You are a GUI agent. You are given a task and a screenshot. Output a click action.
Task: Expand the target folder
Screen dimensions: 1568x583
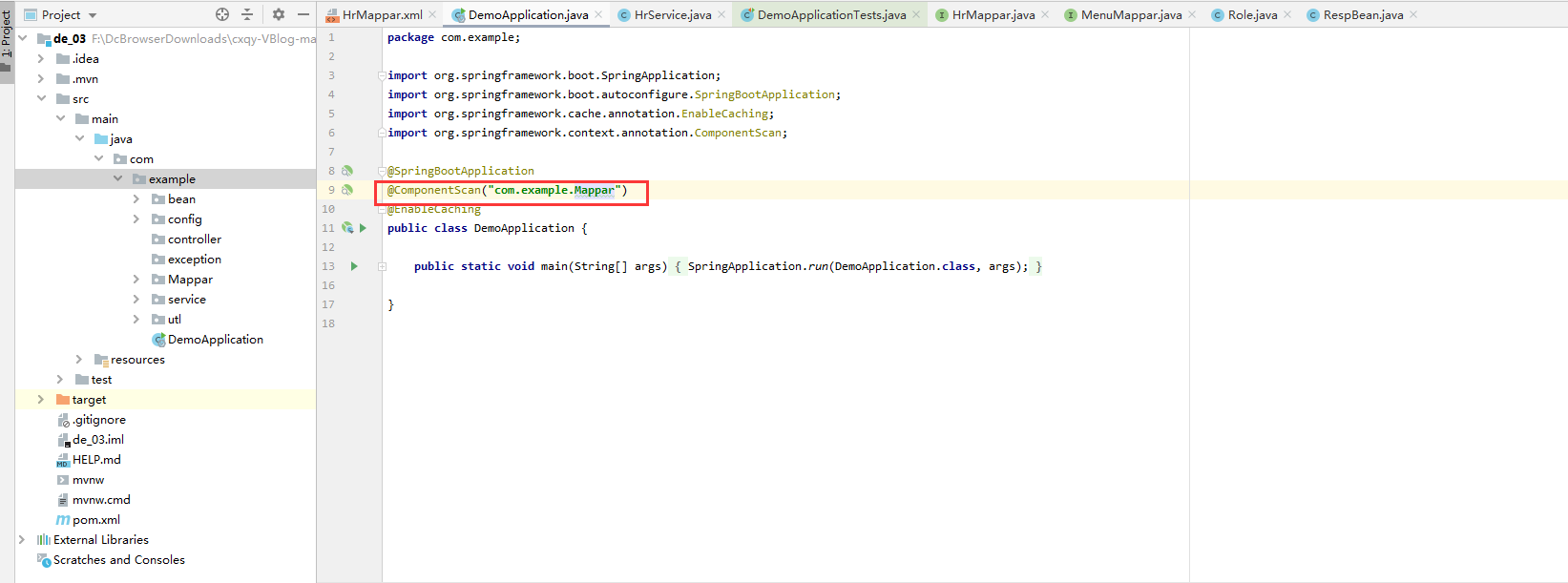(40, 400)
